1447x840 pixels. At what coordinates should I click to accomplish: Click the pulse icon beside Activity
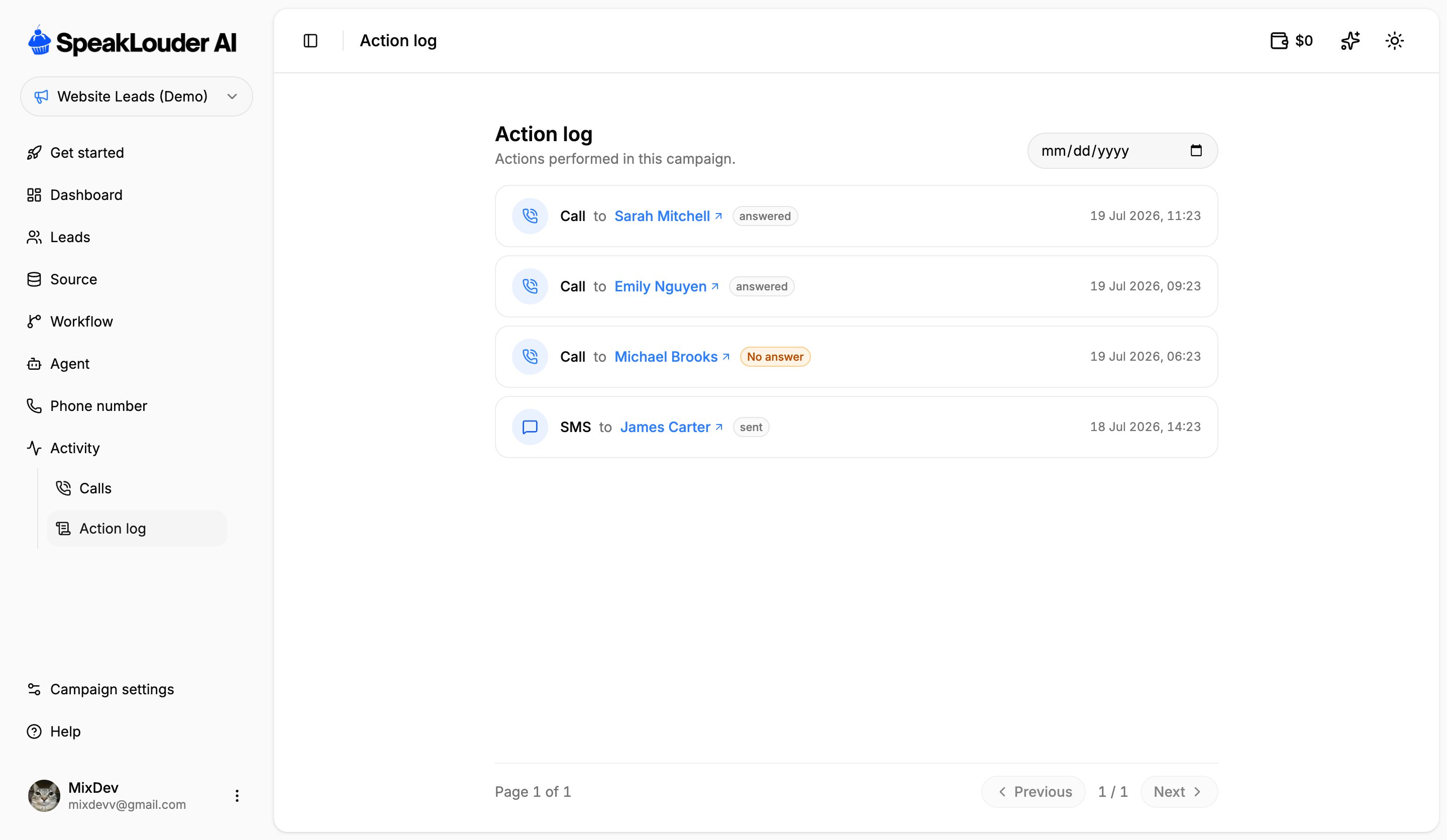click(x=34, y=449)
